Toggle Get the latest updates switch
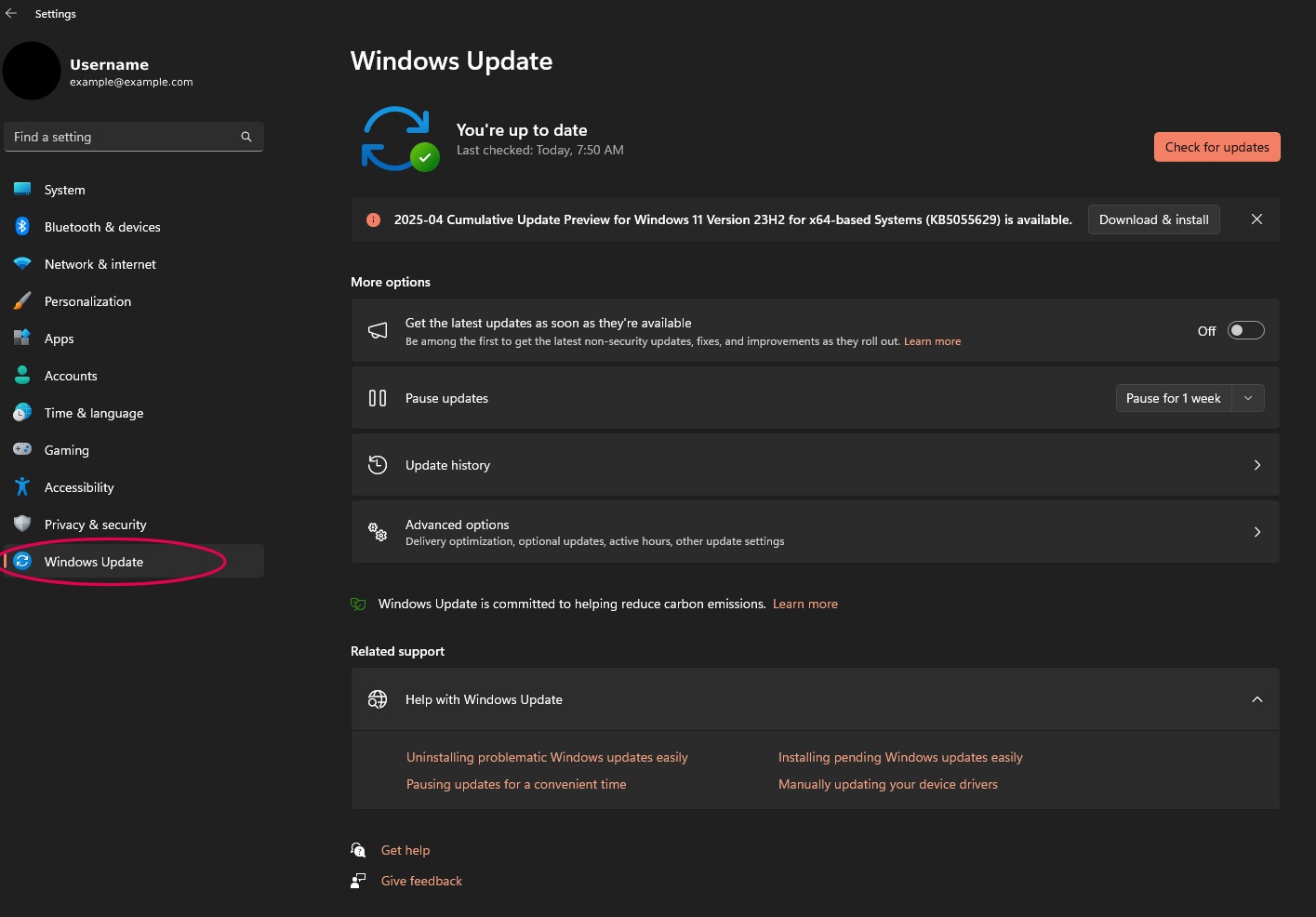1316x917 pixels. [x=1246, y=330]
